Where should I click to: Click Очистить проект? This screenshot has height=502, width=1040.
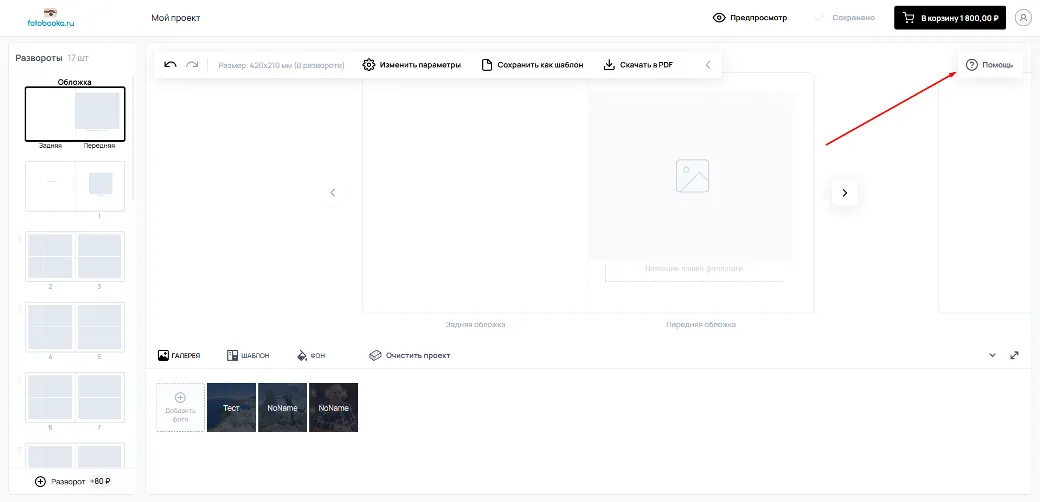click(409, 355)
